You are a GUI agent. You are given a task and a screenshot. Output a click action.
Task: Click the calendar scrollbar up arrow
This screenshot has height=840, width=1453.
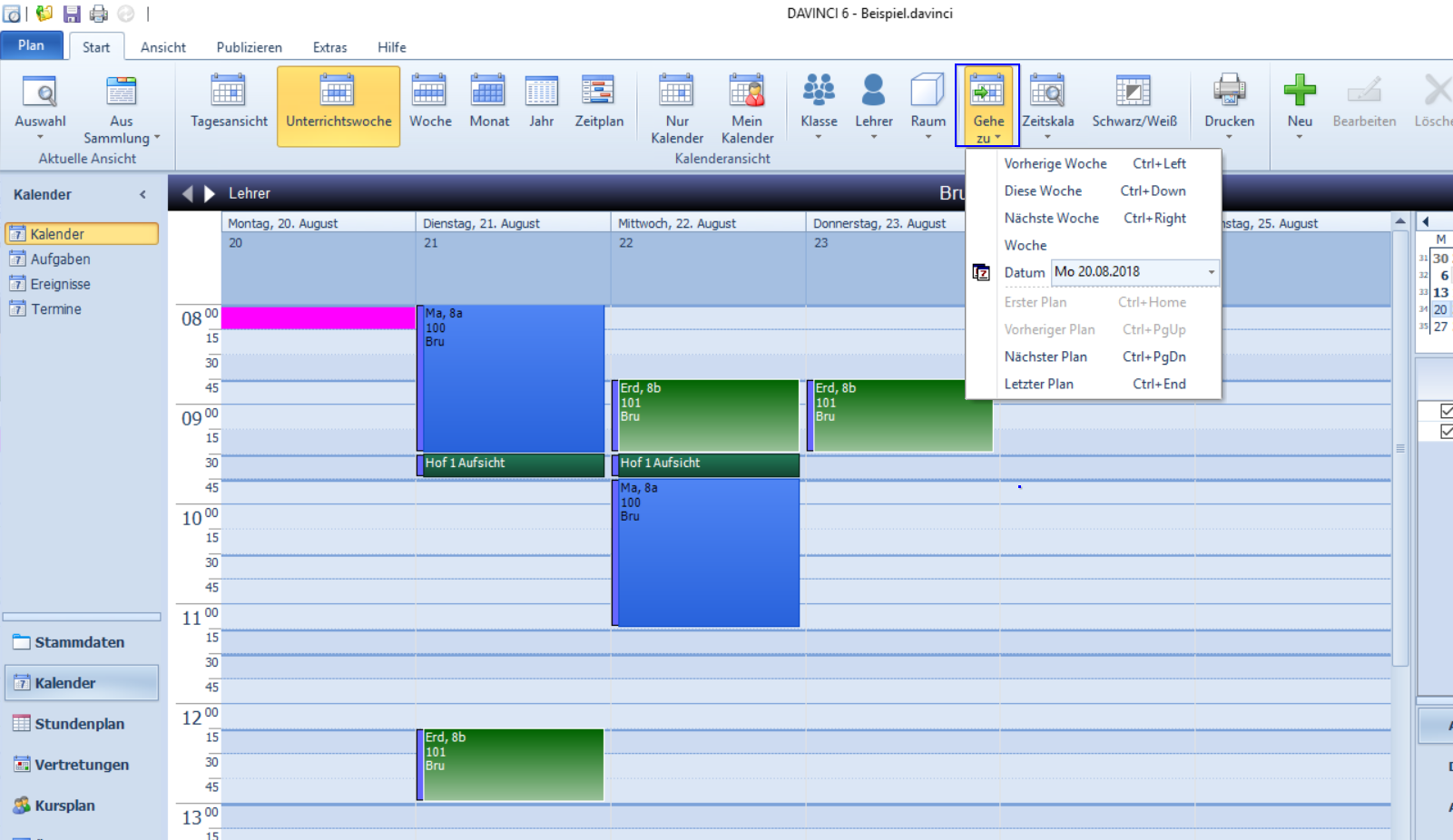(1400, 221)
